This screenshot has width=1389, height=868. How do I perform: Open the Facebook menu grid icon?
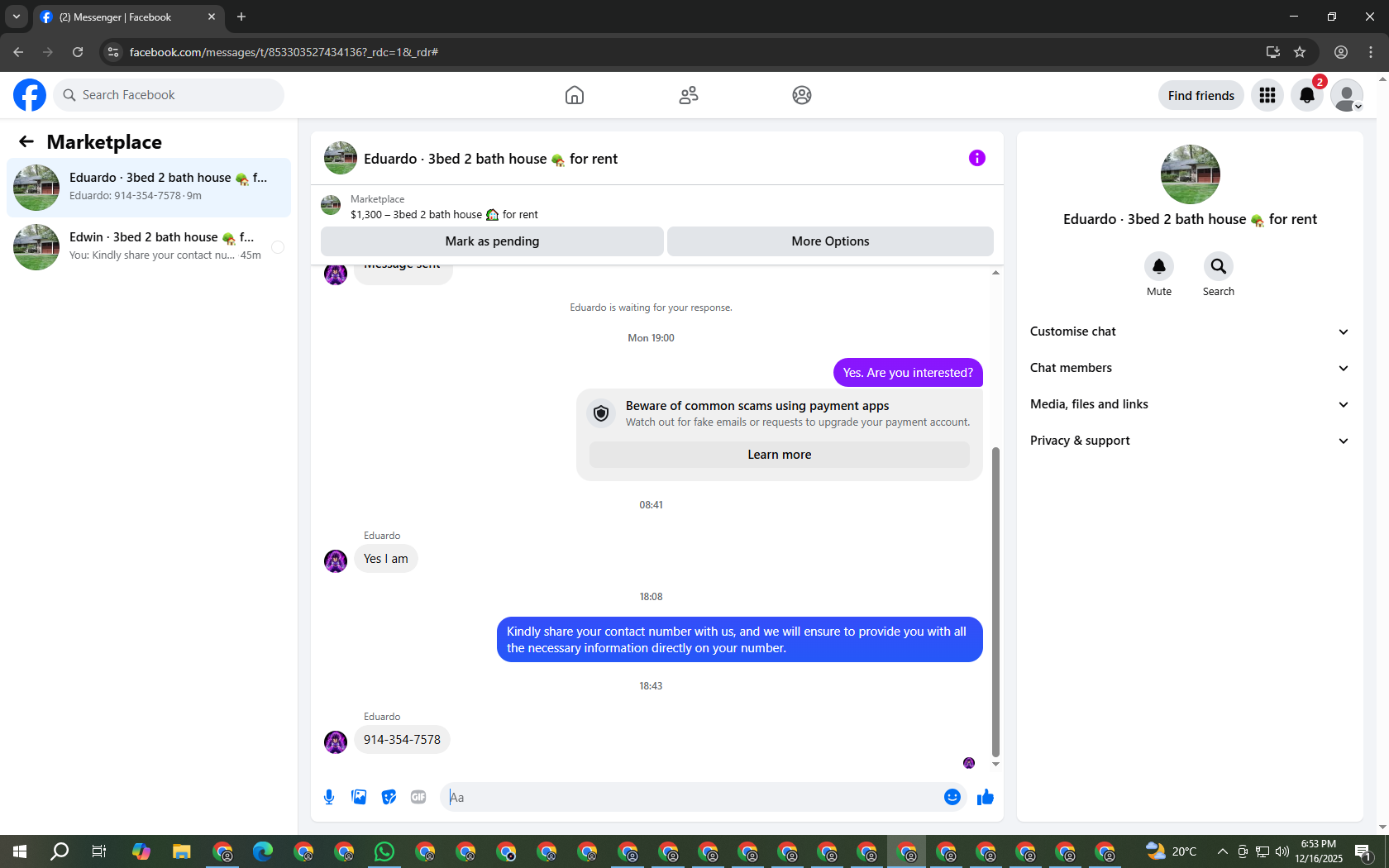pyautogui.click(x=1267, y=95)
